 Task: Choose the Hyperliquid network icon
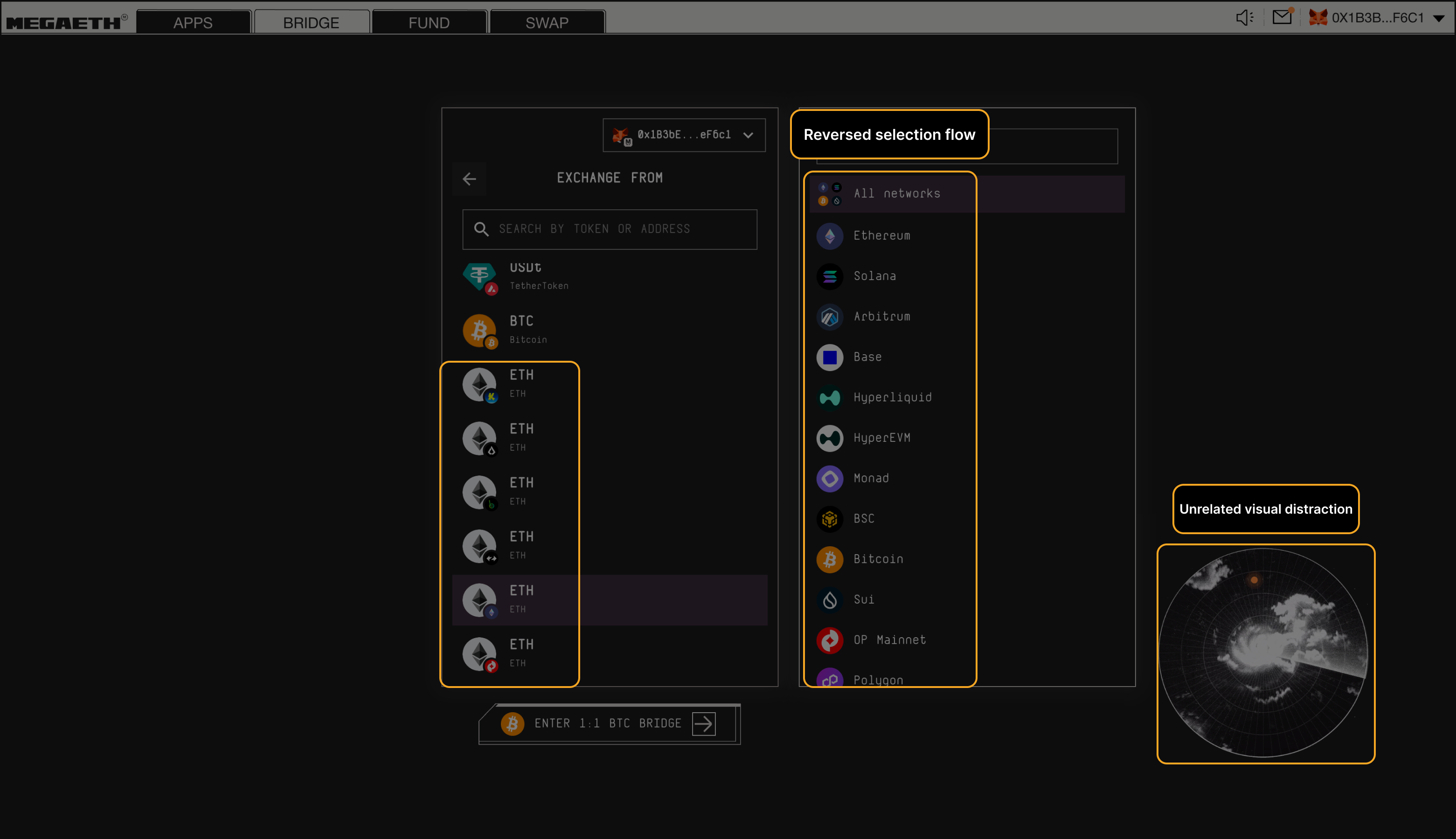830,398
